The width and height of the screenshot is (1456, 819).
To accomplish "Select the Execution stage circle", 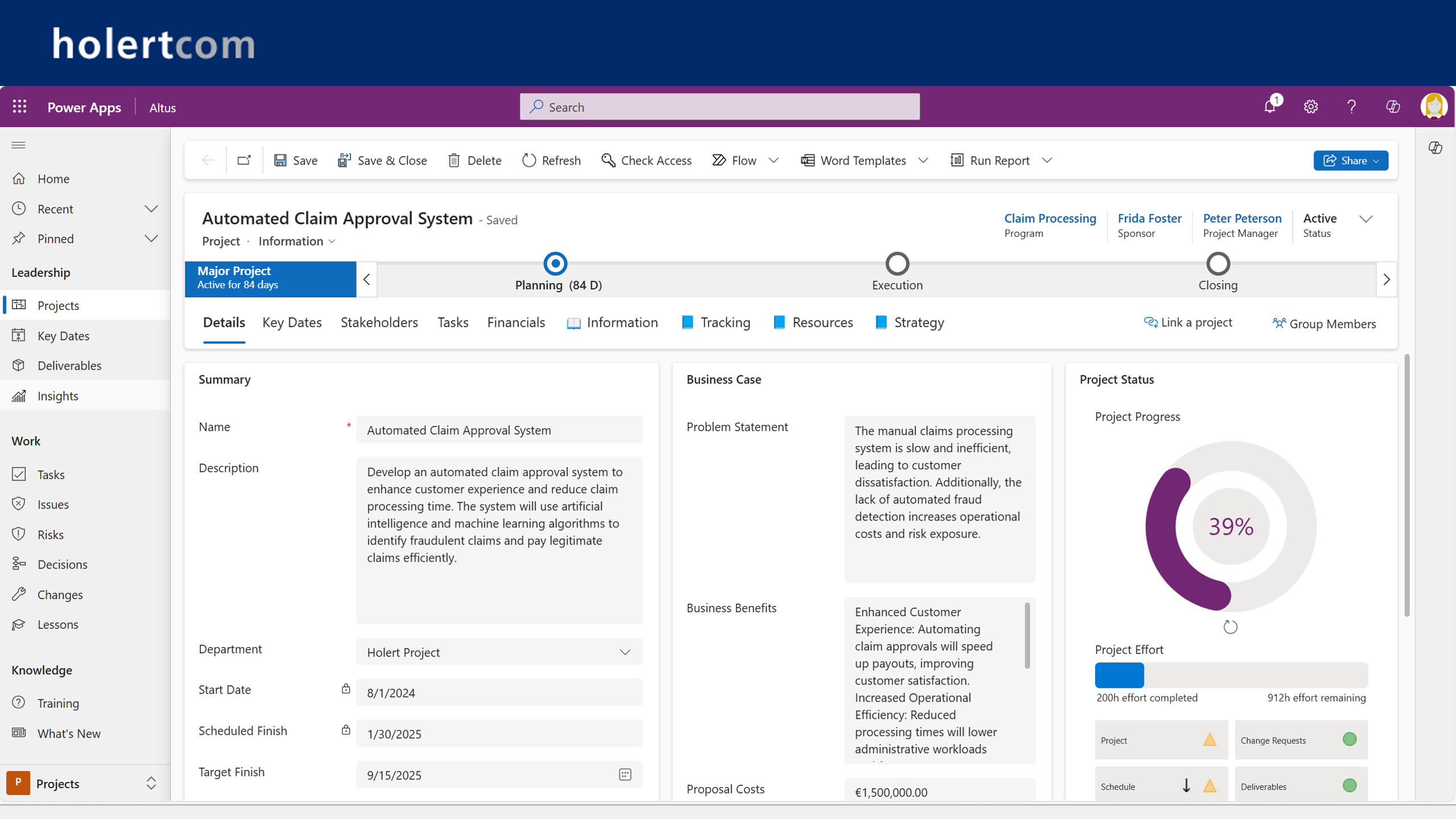I will (x=898, y=264).
